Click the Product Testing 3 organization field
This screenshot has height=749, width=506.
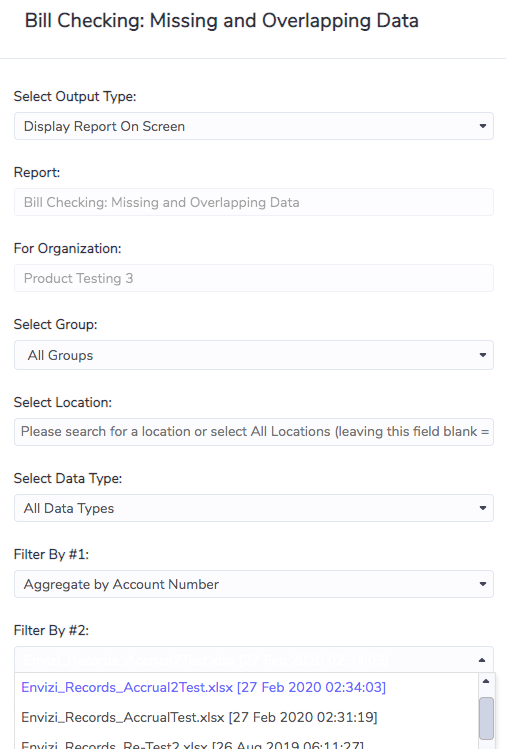[254, 278]
